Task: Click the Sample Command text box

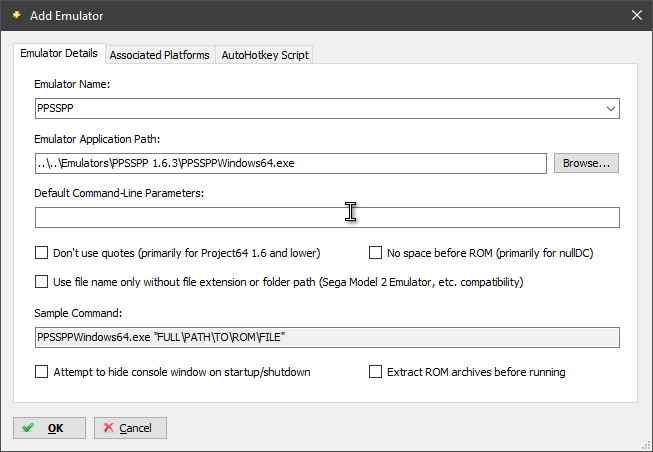Action: tap(327, 337)
